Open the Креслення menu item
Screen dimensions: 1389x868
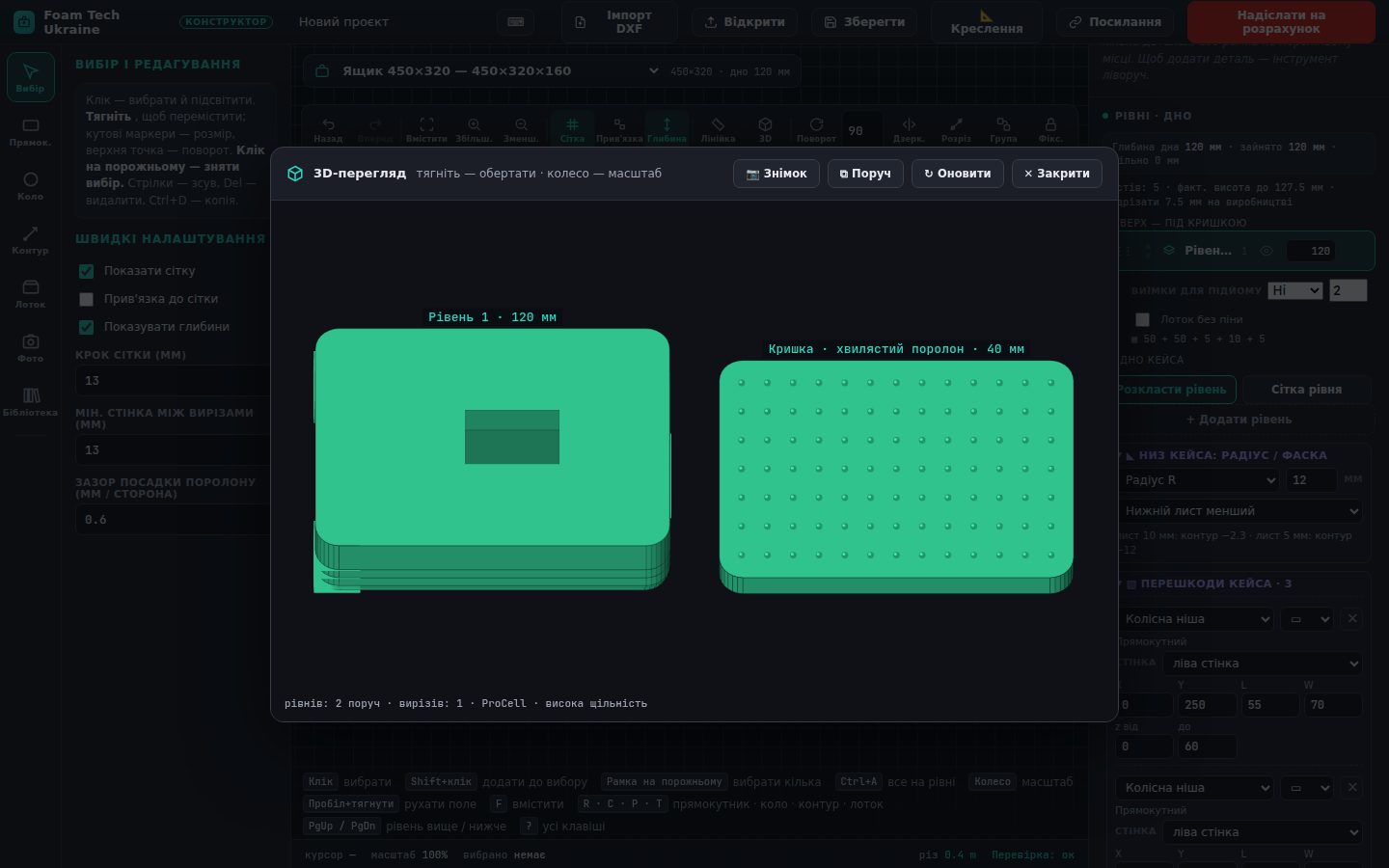986,21
